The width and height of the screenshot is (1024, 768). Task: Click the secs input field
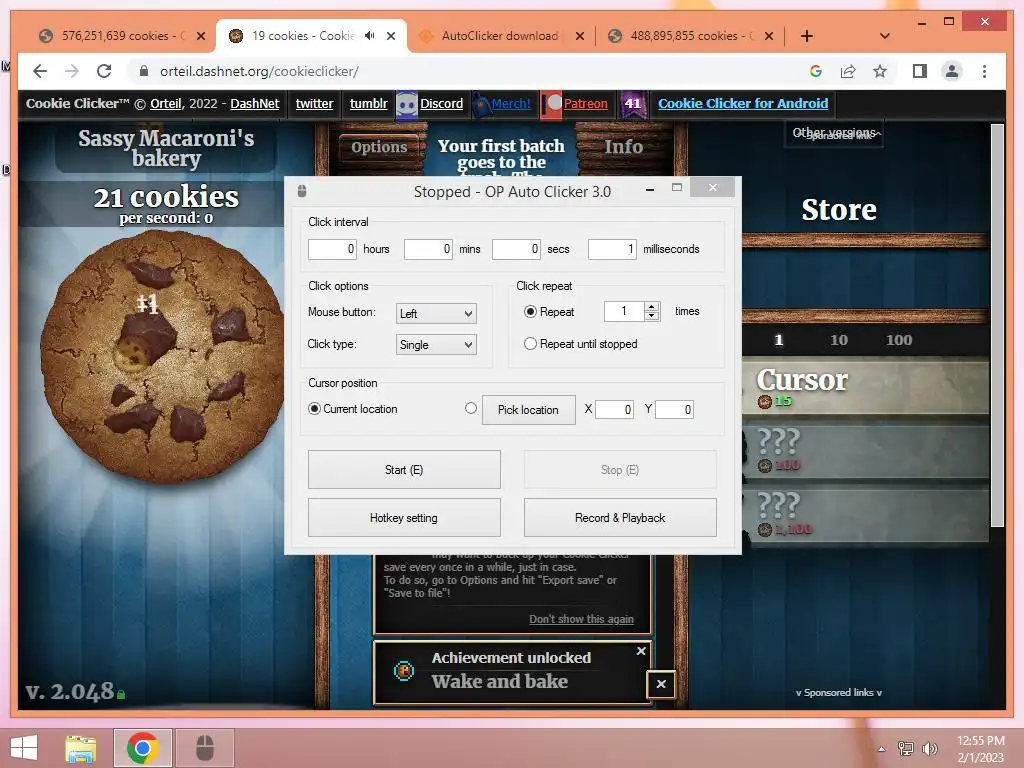tap(516, 249)
